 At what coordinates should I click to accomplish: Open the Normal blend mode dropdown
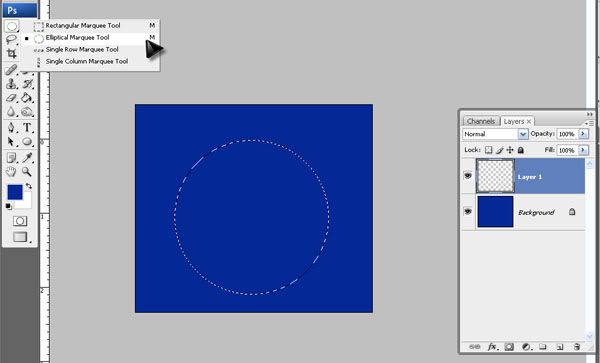click(495, 134)
